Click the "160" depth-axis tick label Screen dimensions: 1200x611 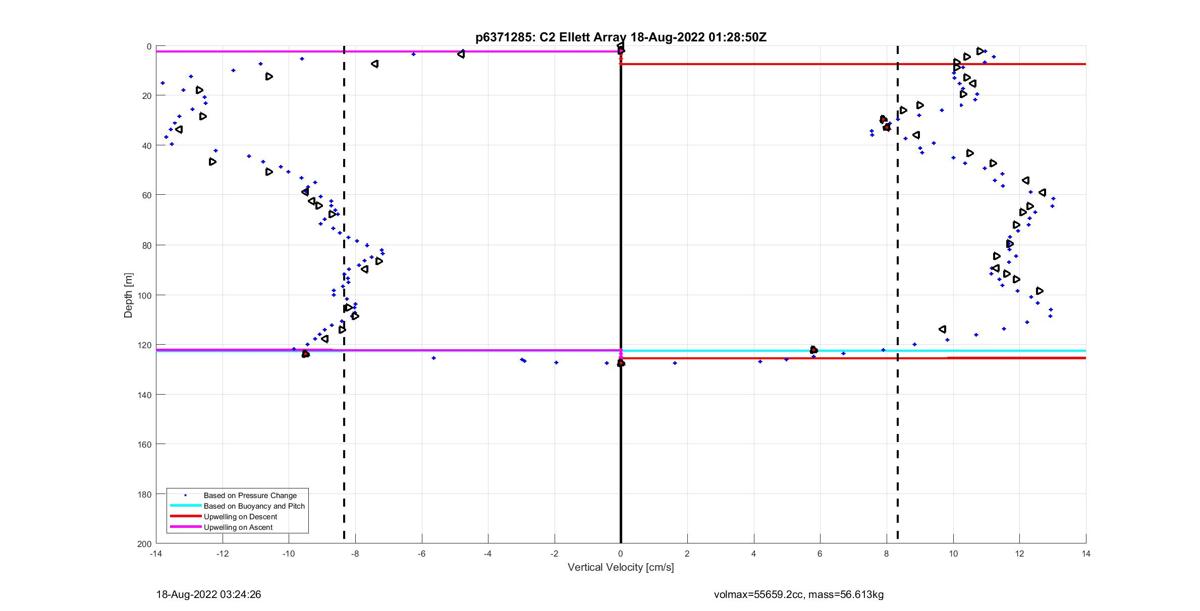coord(145,444)
